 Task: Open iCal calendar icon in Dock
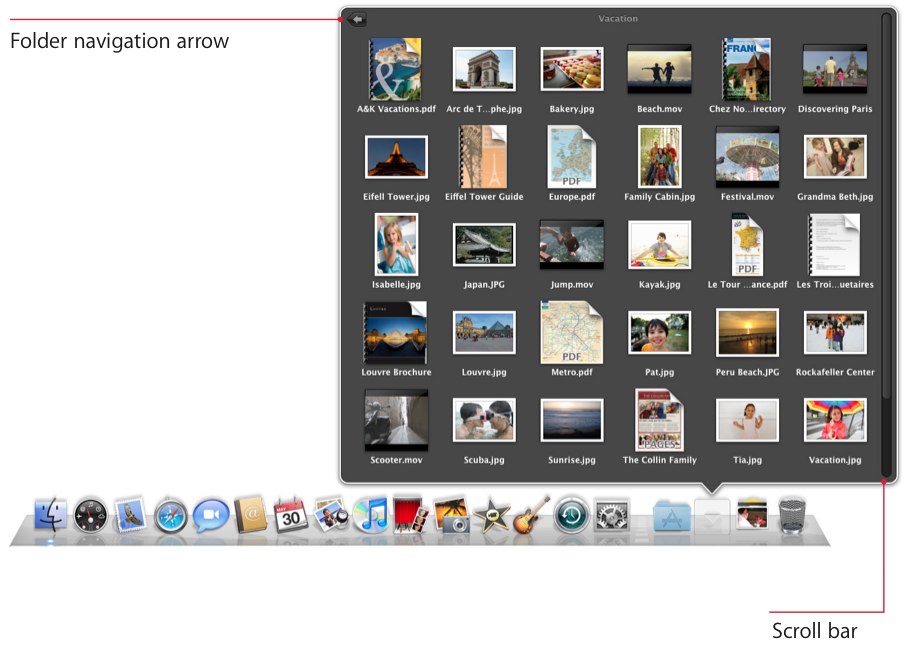291,516
